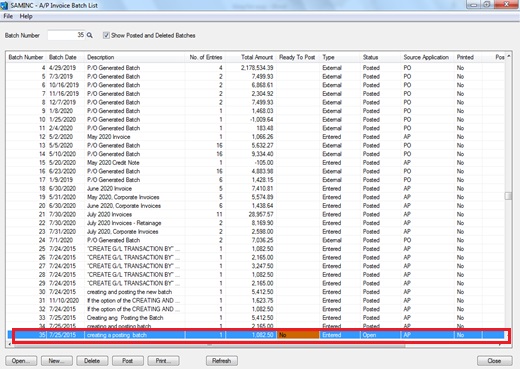The height and width of the screenshot is (369, 520).
Task: Click the Print... button
Action: click(163, 361)
